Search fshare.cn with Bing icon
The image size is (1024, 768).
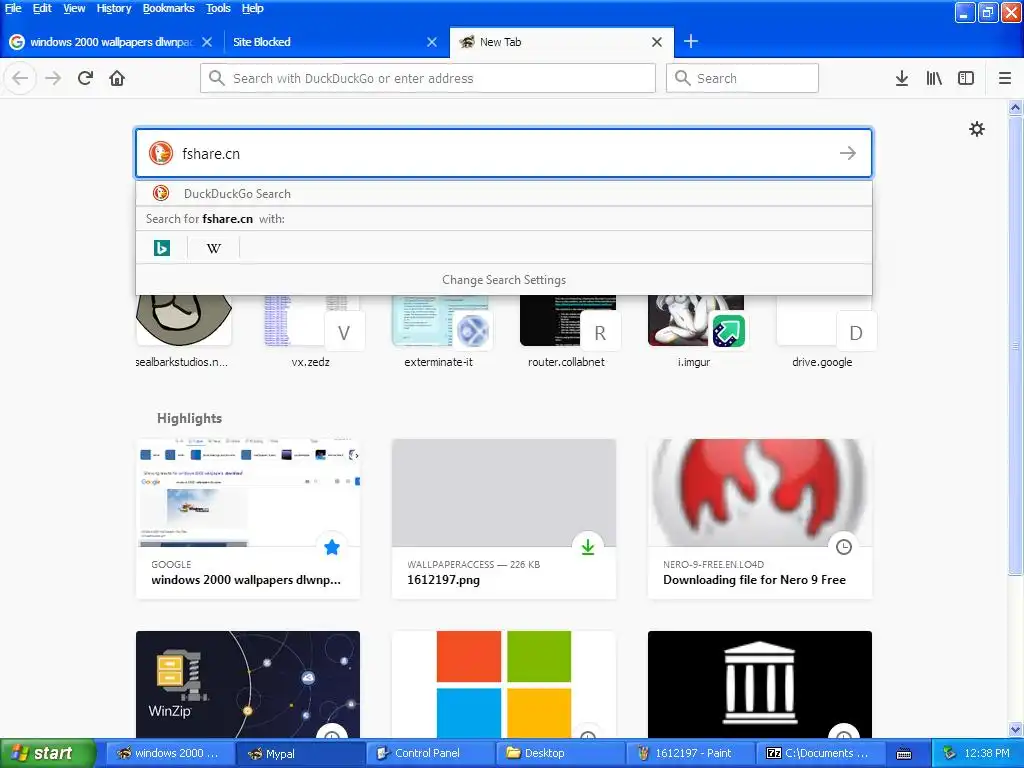point(161,248)
